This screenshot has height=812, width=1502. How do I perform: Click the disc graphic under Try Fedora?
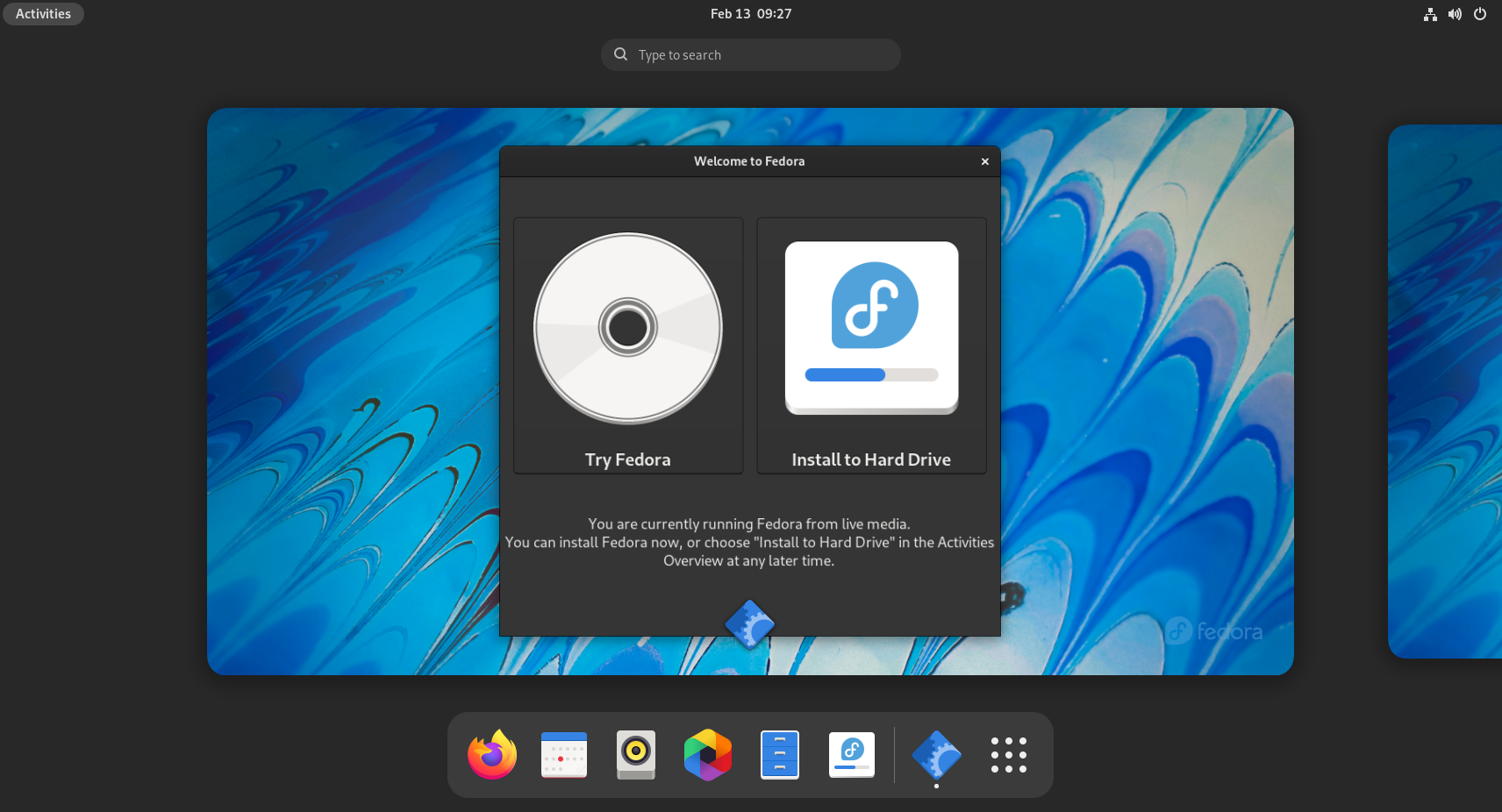point(627,326)
